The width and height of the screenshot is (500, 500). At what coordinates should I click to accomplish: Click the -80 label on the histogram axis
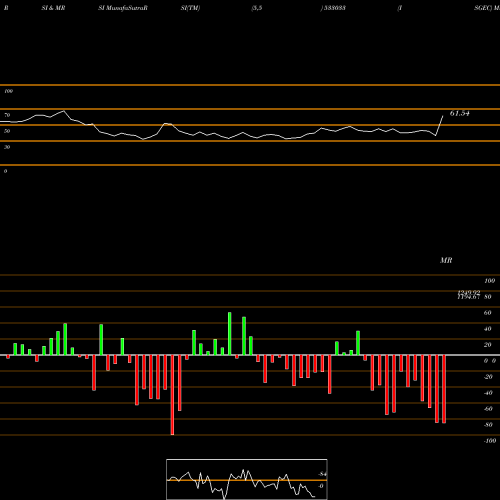click(x=488, y=425)
